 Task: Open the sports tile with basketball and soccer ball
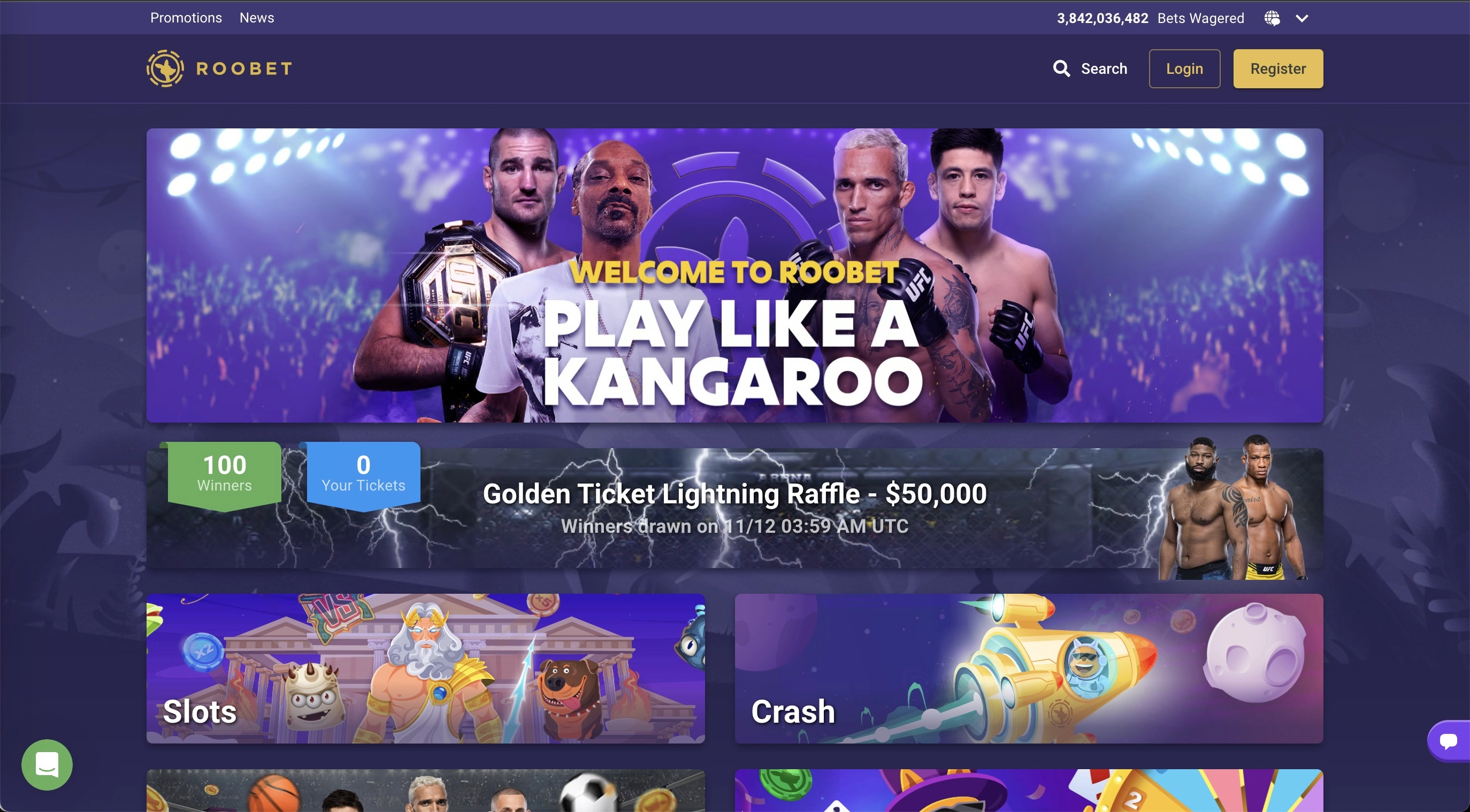pos(426,790)
